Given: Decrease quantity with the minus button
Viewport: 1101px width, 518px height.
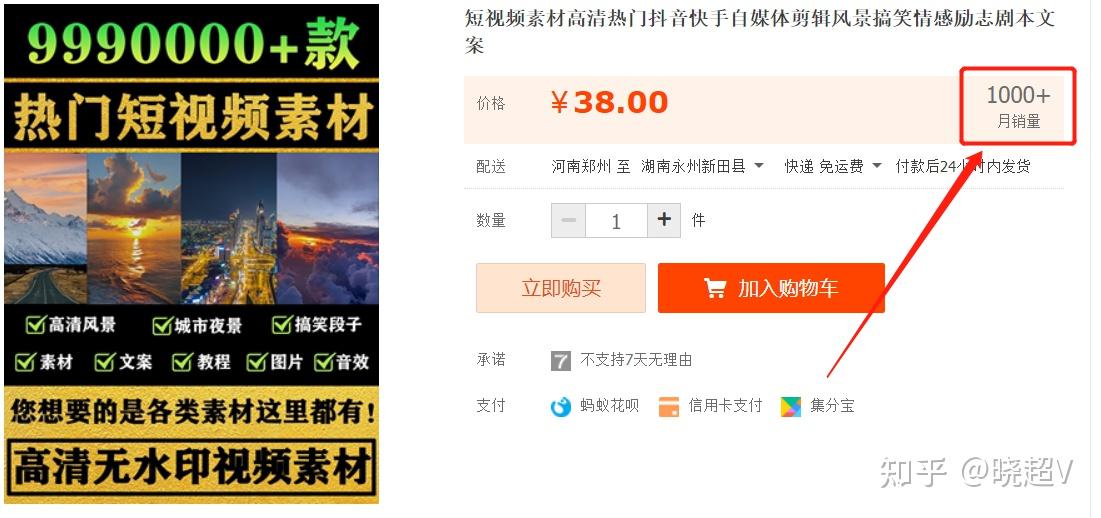Looking at the screenshot, I should (569, 220).
